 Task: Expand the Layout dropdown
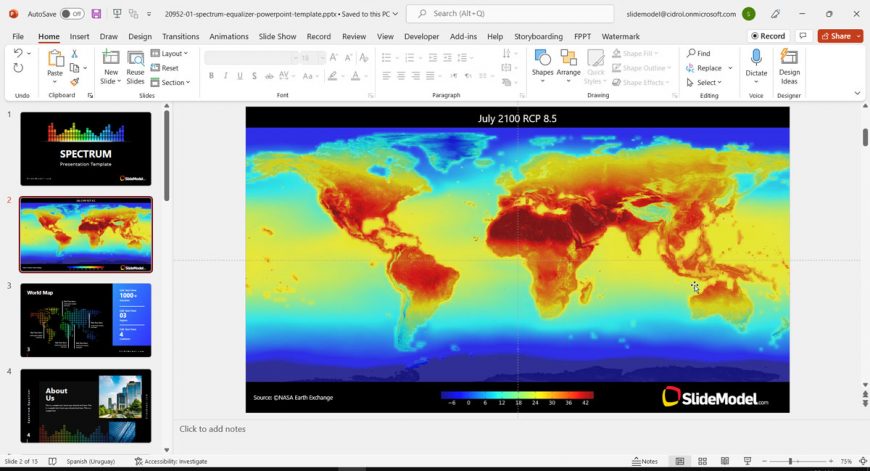[170, 53]
